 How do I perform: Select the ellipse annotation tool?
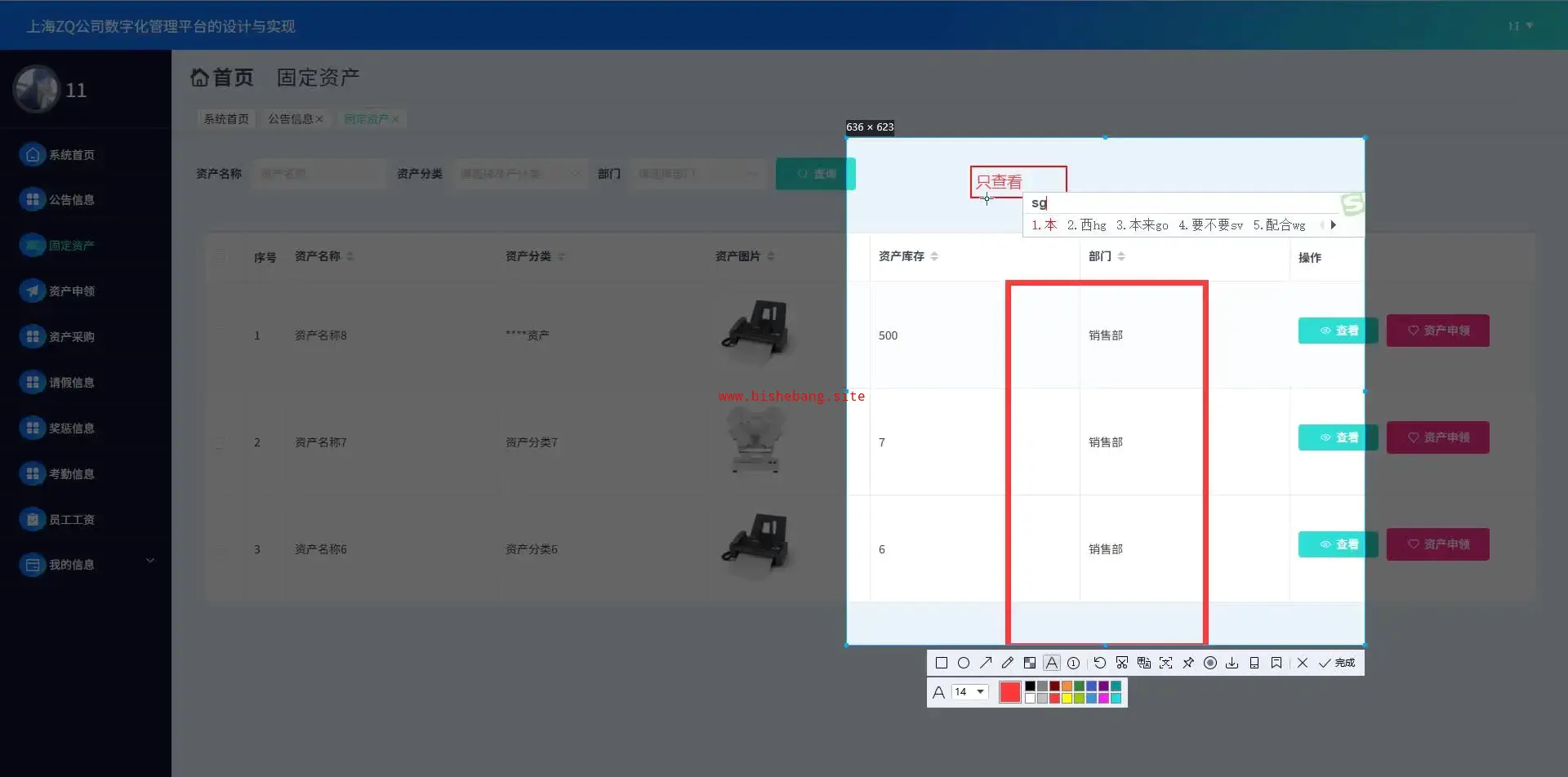(x=964, y=663)
